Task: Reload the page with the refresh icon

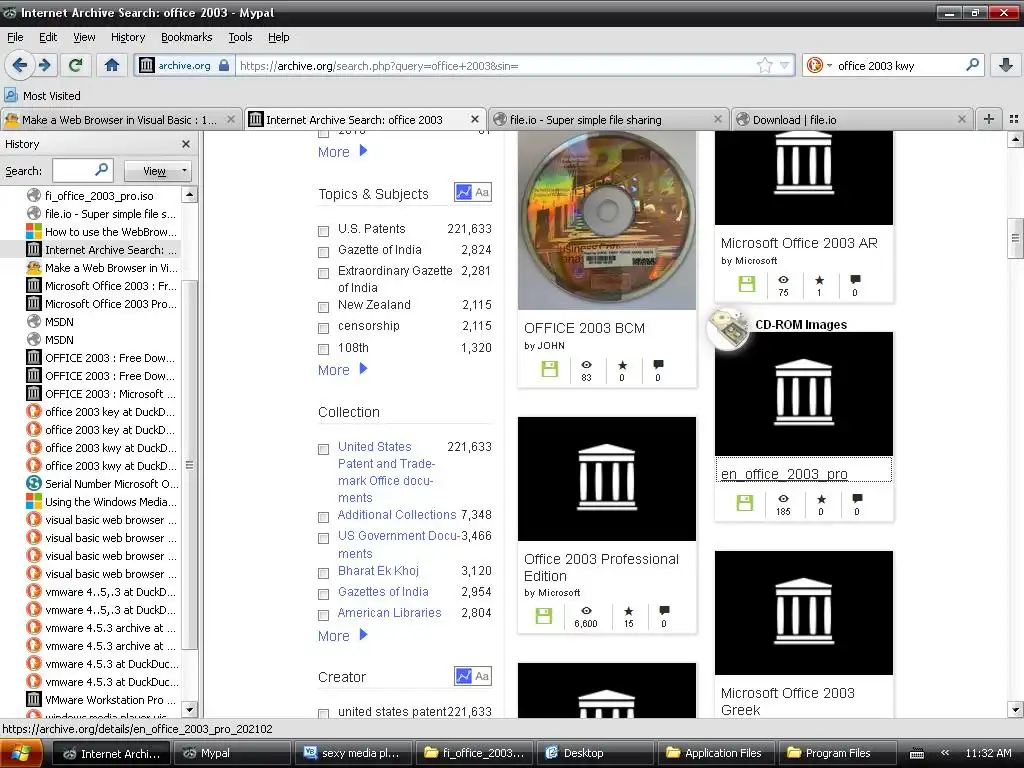Action: point(76,65)
